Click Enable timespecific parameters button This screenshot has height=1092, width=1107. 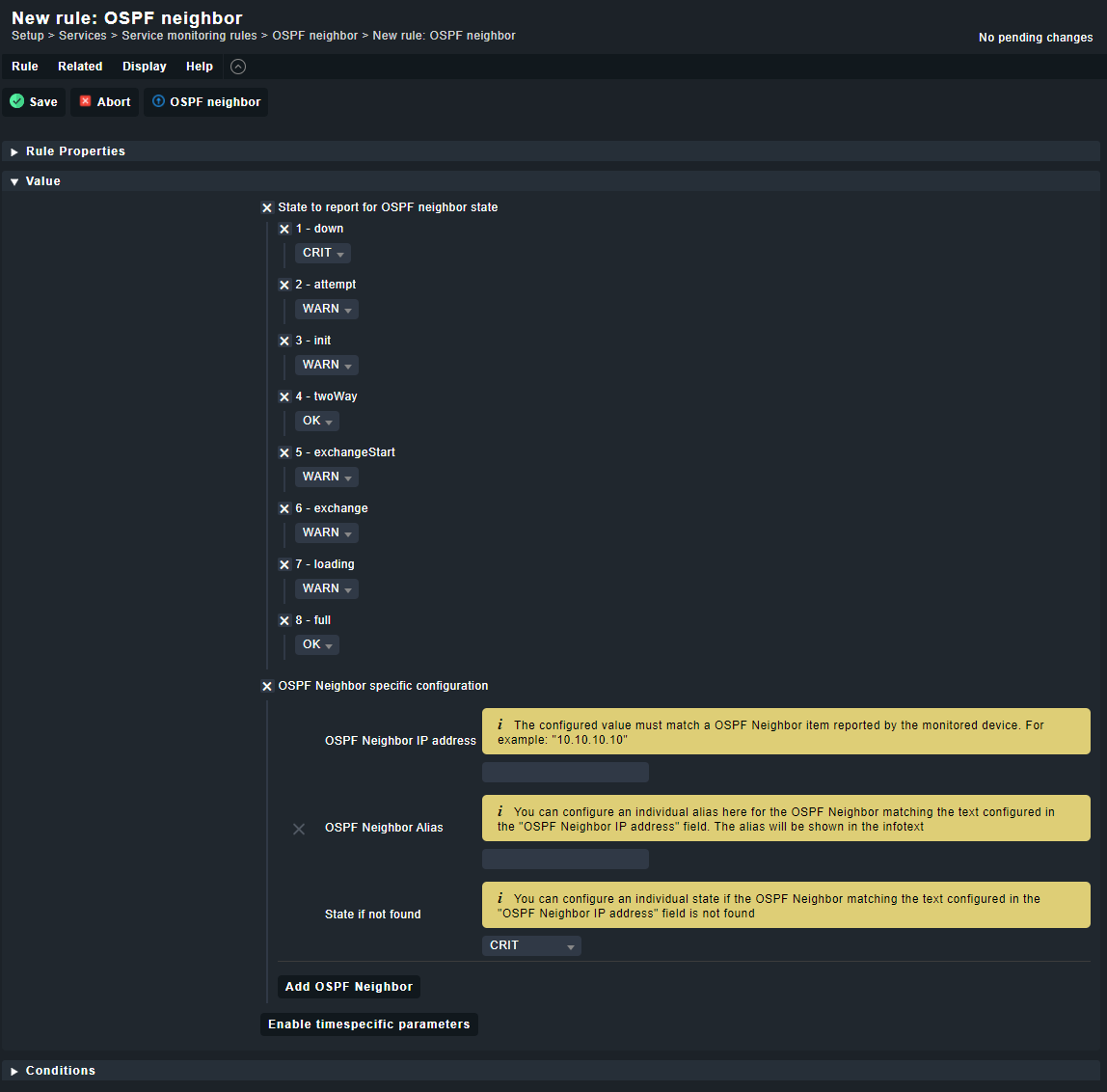369,1024
